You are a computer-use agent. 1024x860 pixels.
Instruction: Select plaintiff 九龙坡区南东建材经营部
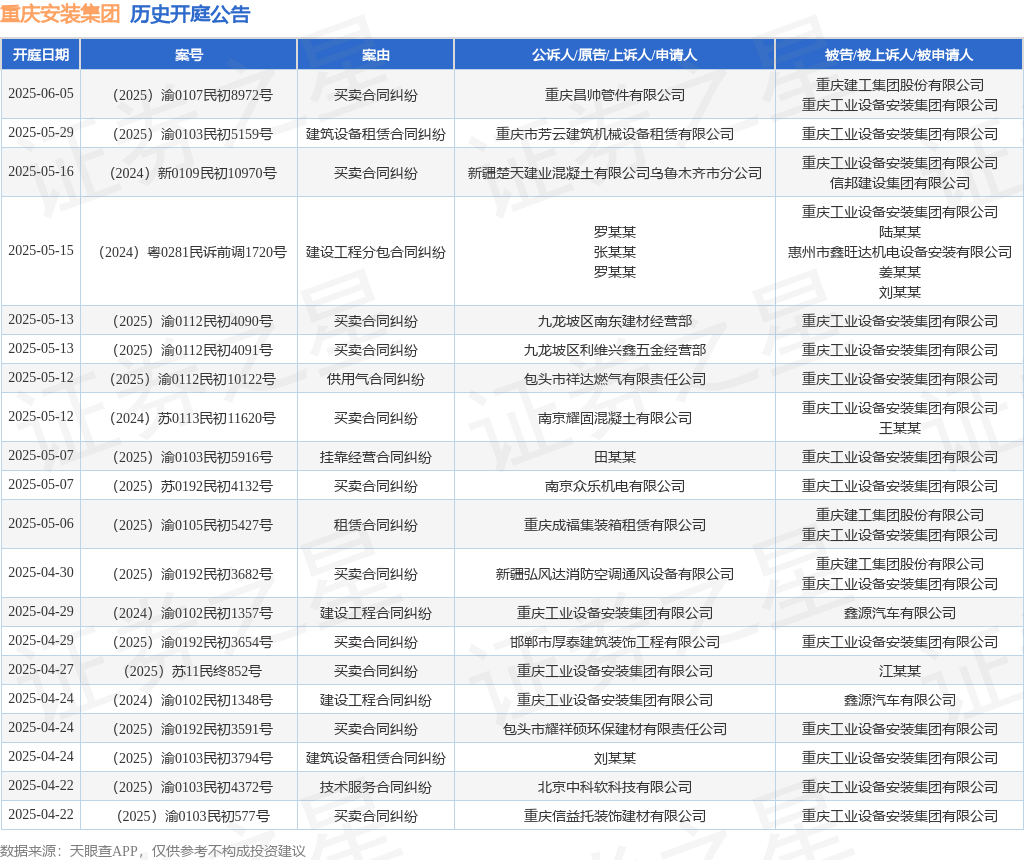coord(615,321)
